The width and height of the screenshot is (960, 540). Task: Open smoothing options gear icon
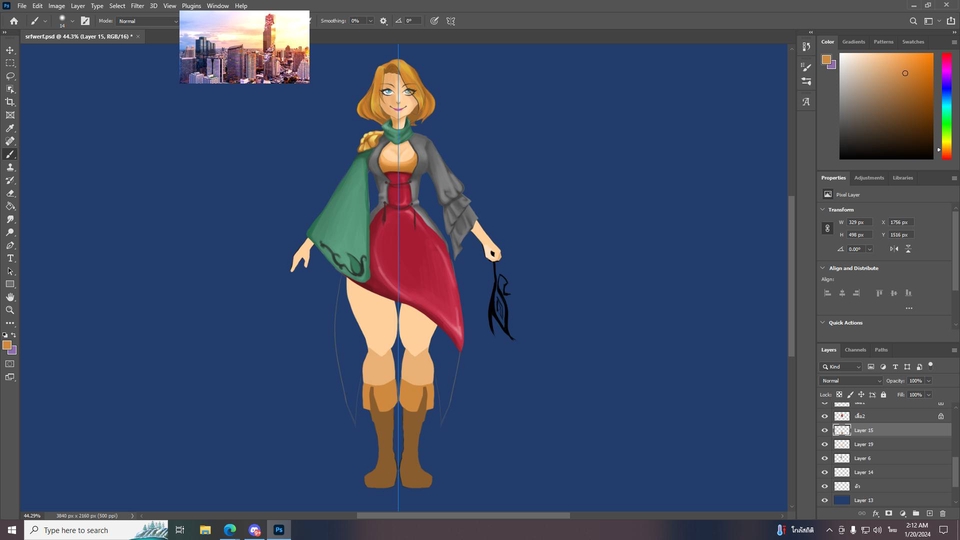point(383,20)
